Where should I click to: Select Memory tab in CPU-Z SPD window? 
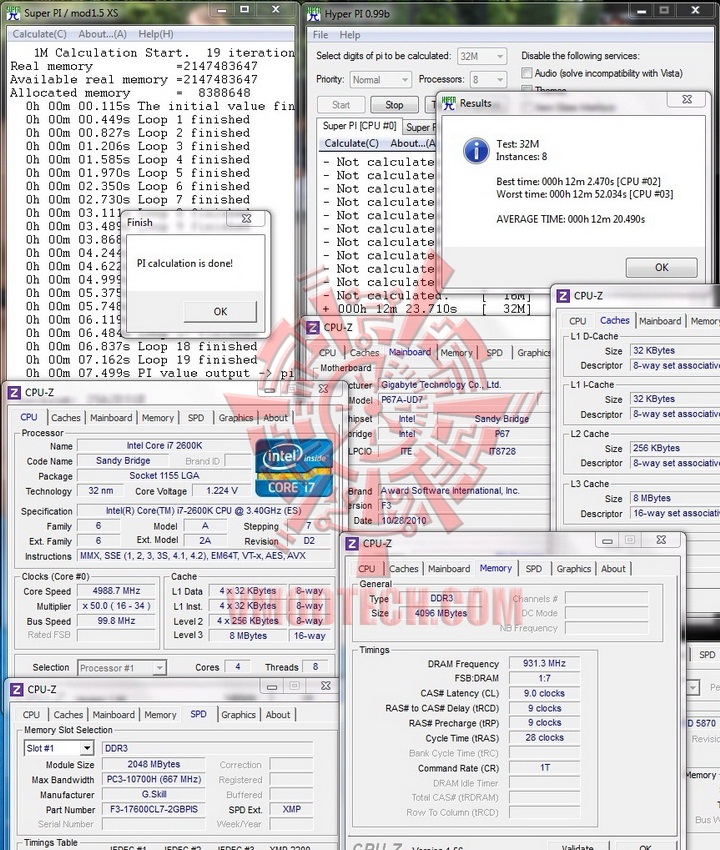tap(160, 714)
